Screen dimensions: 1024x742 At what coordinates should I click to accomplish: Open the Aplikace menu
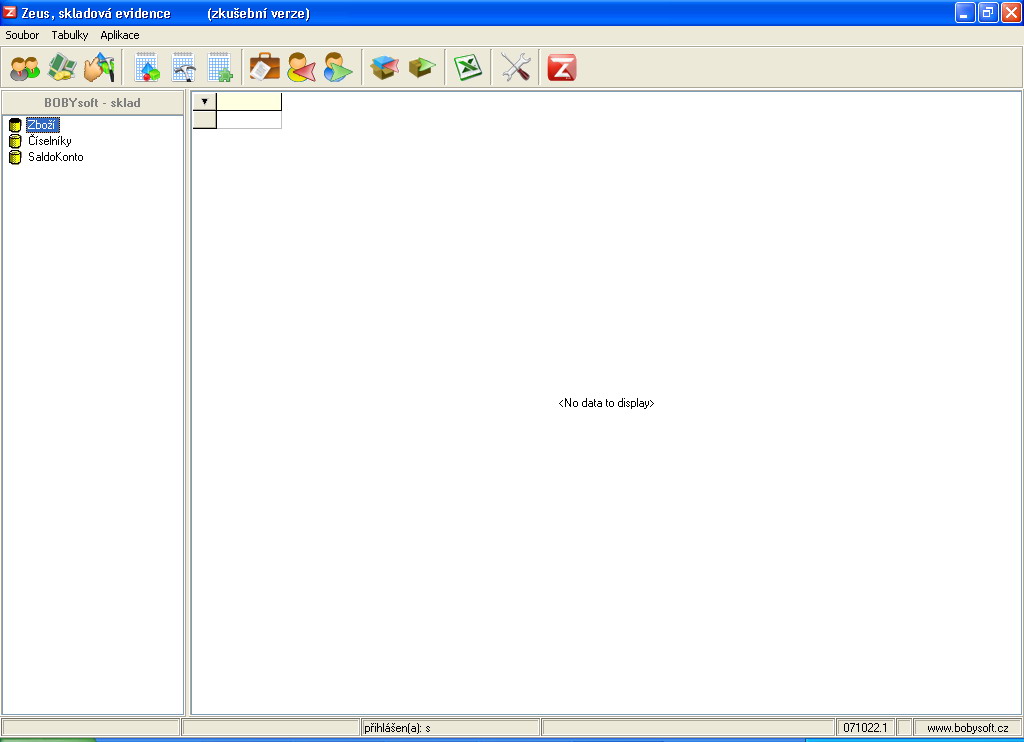[120, 35]
